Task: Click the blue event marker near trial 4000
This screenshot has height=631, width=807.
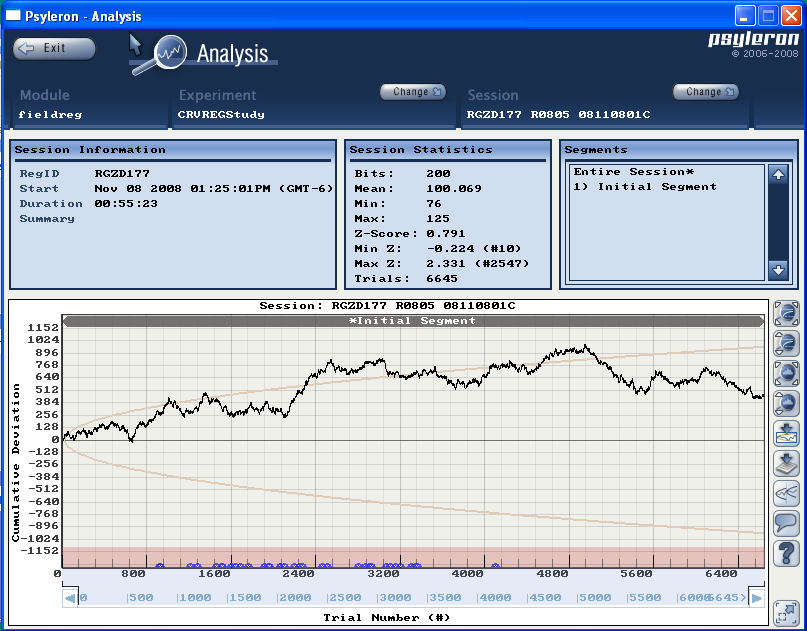Action: pos(495,566)
